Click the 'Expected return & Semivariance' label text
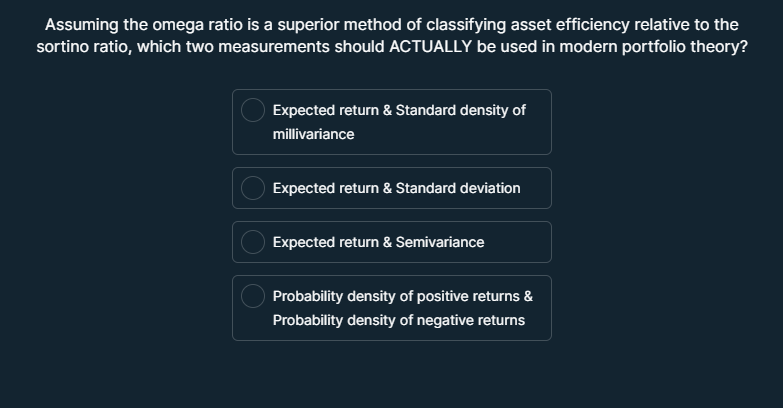This screenshot has width=783, height=408. [x=378, y=242]
